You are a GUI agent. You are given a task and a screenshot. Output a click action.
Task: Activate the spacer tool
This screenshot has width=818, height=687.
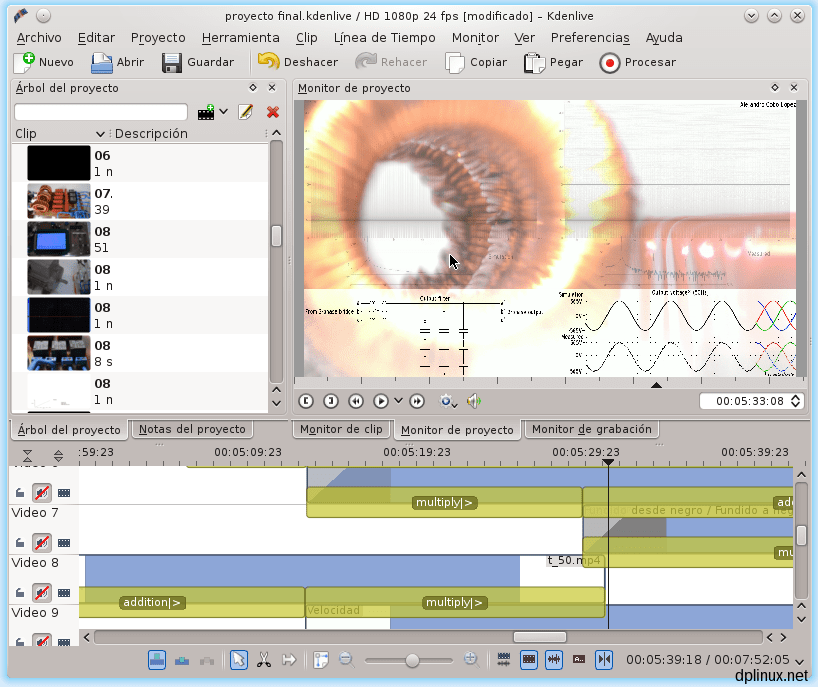coord(289,660)
